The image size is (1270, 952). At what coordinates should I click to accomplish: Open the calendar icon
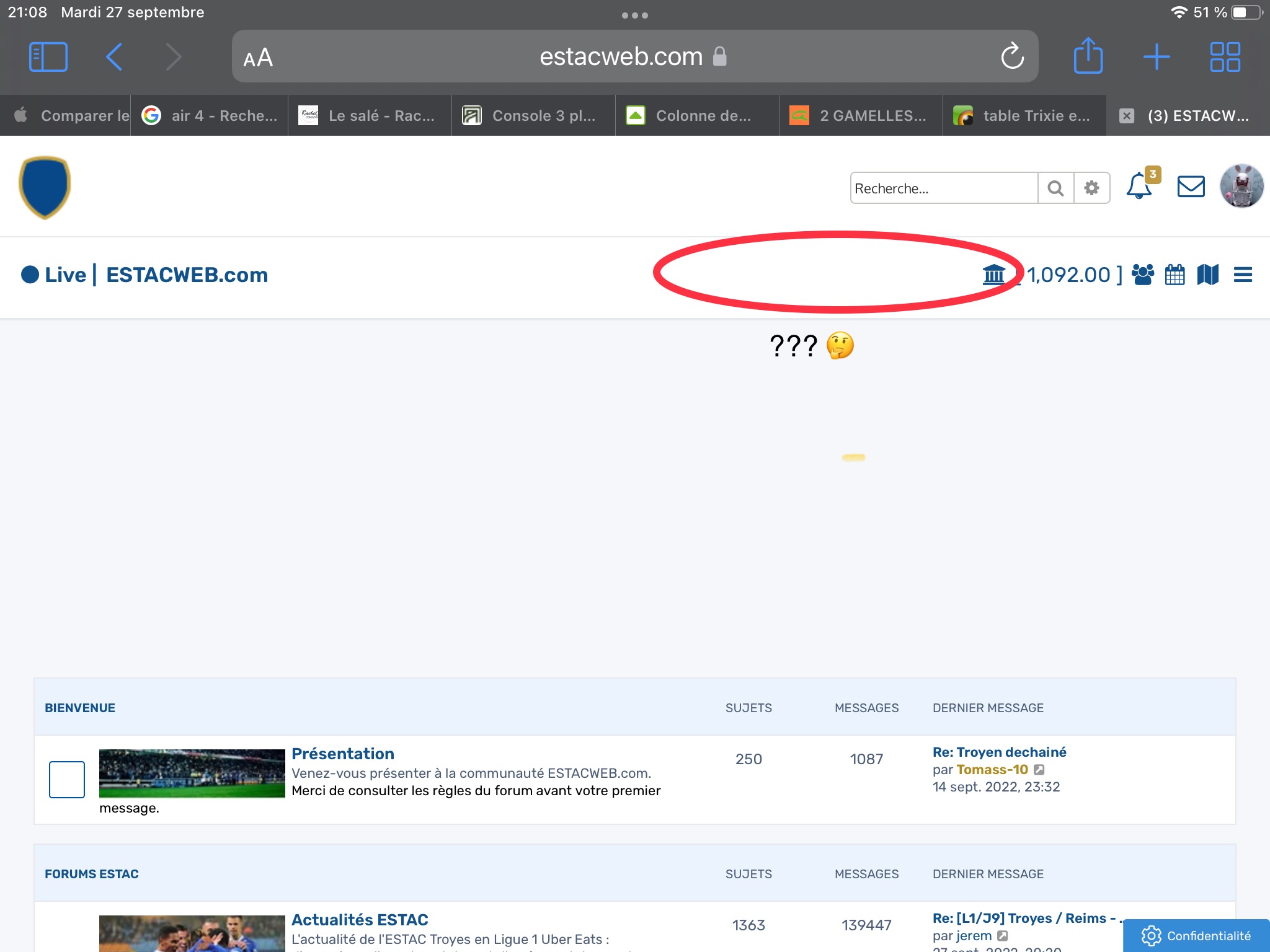pos(1175,275)
